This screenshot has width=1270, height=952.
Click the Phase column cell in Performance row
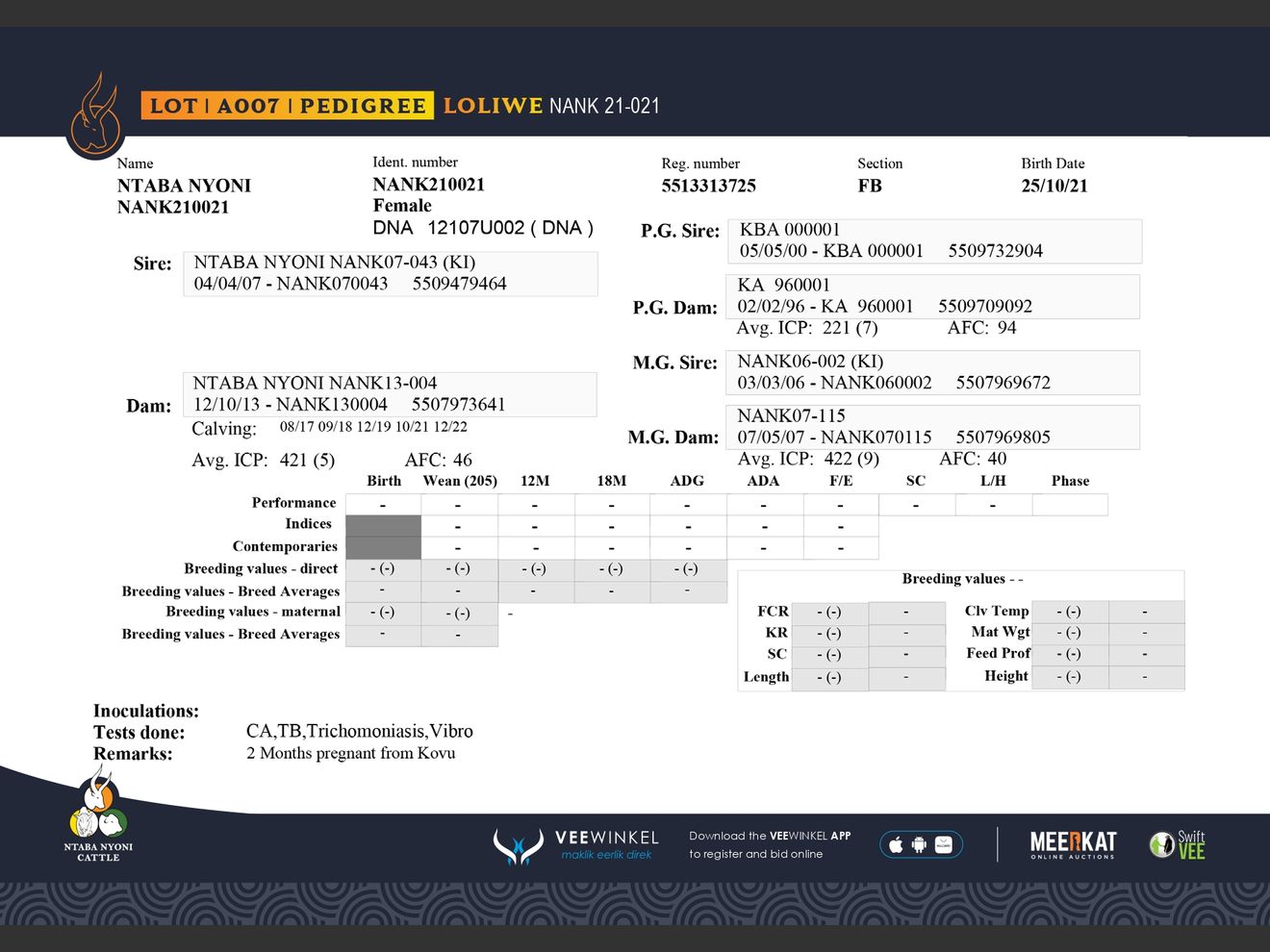point(1069,505)
